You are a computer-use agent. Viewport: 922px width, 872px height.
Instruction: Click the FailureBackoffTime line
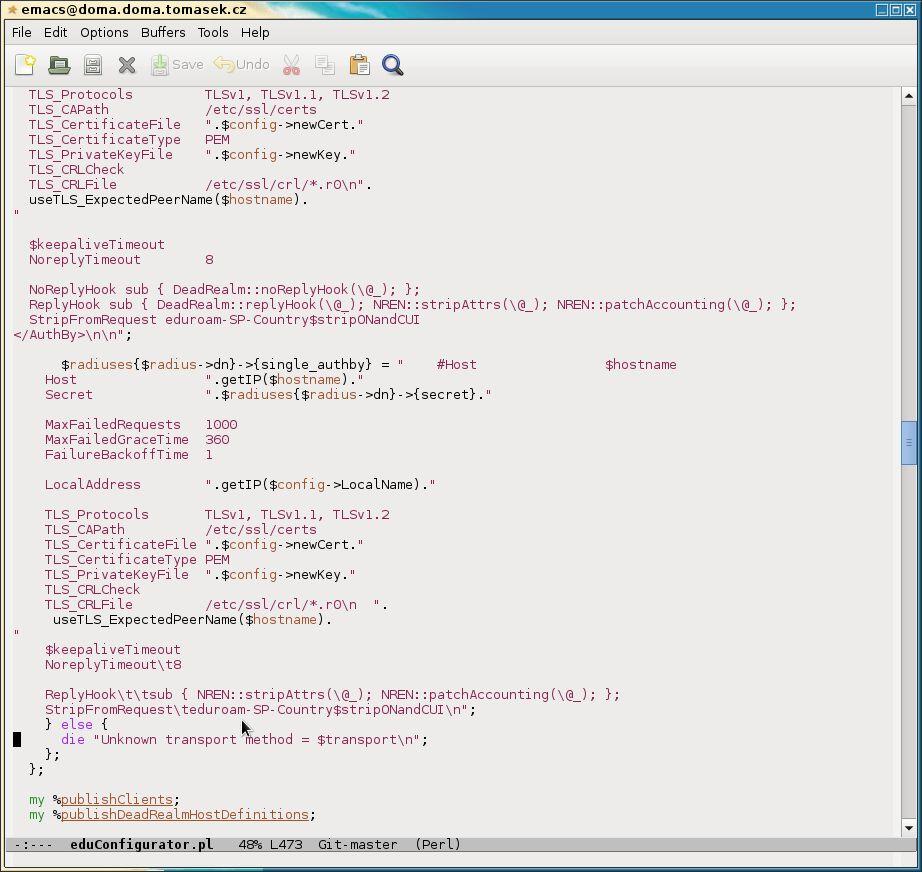129,455
